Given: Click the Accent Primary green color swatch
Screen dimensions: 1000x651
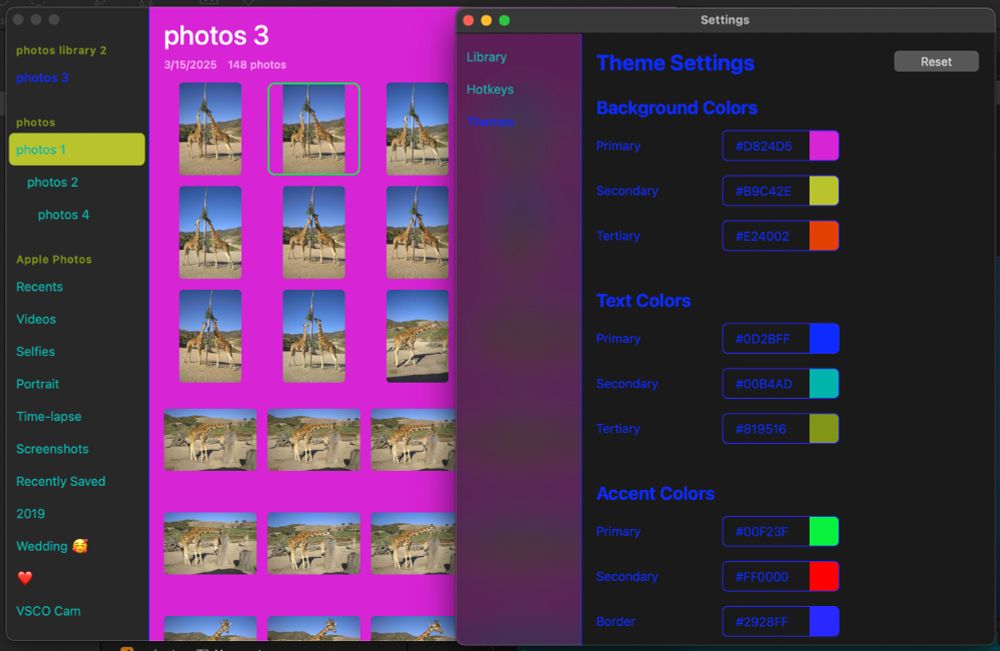Looking at the screenshot, I should coord(823,531).
